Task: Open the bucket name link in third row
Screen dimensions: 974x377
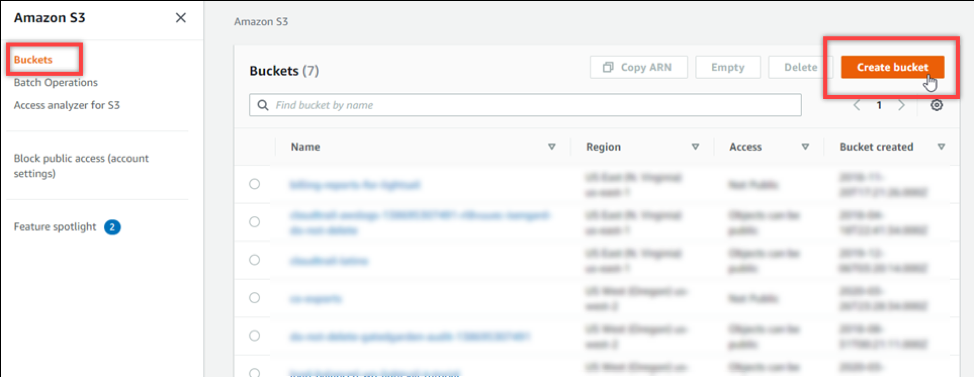Action: [x=329, y=261]
